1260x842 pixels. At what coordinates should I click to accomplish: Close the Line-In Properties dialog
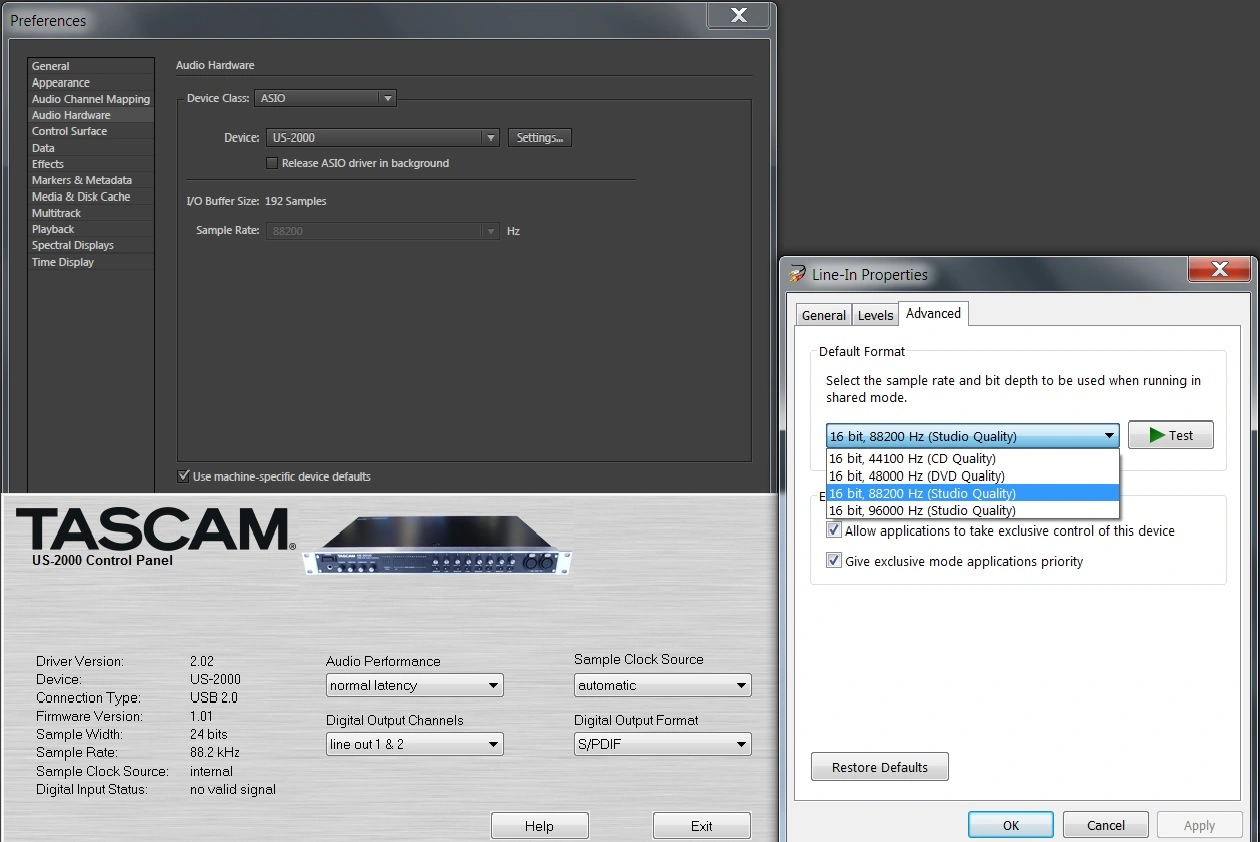click(x=1219, y=269)
